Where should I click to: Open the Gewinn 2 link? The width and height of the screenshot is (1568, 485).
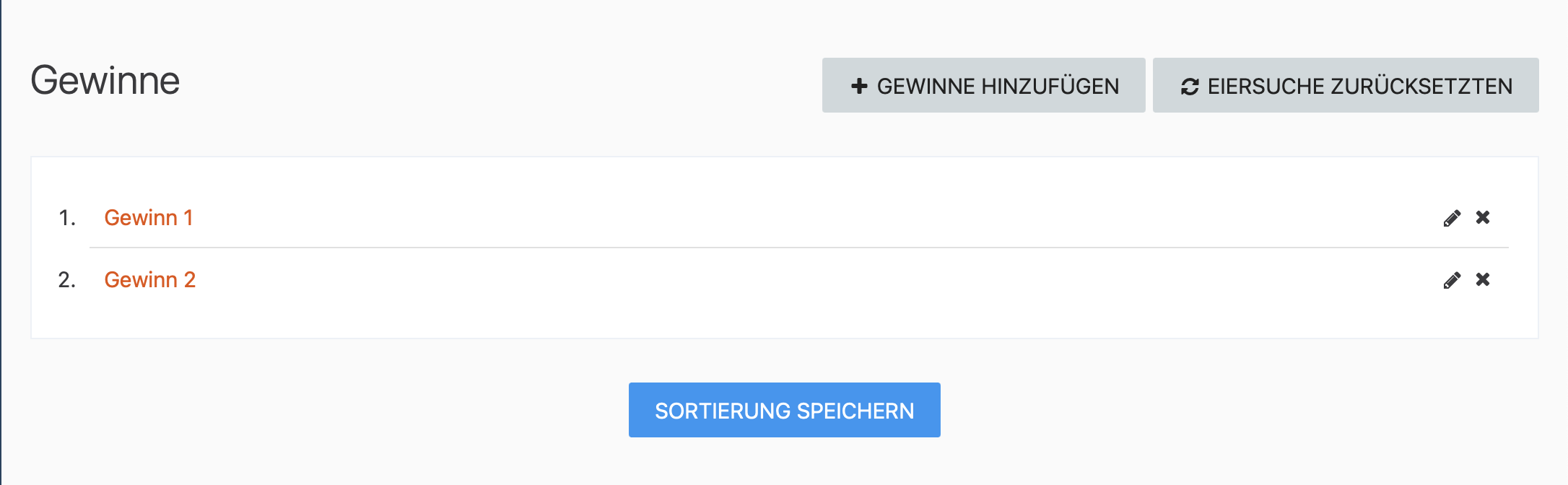150,279
